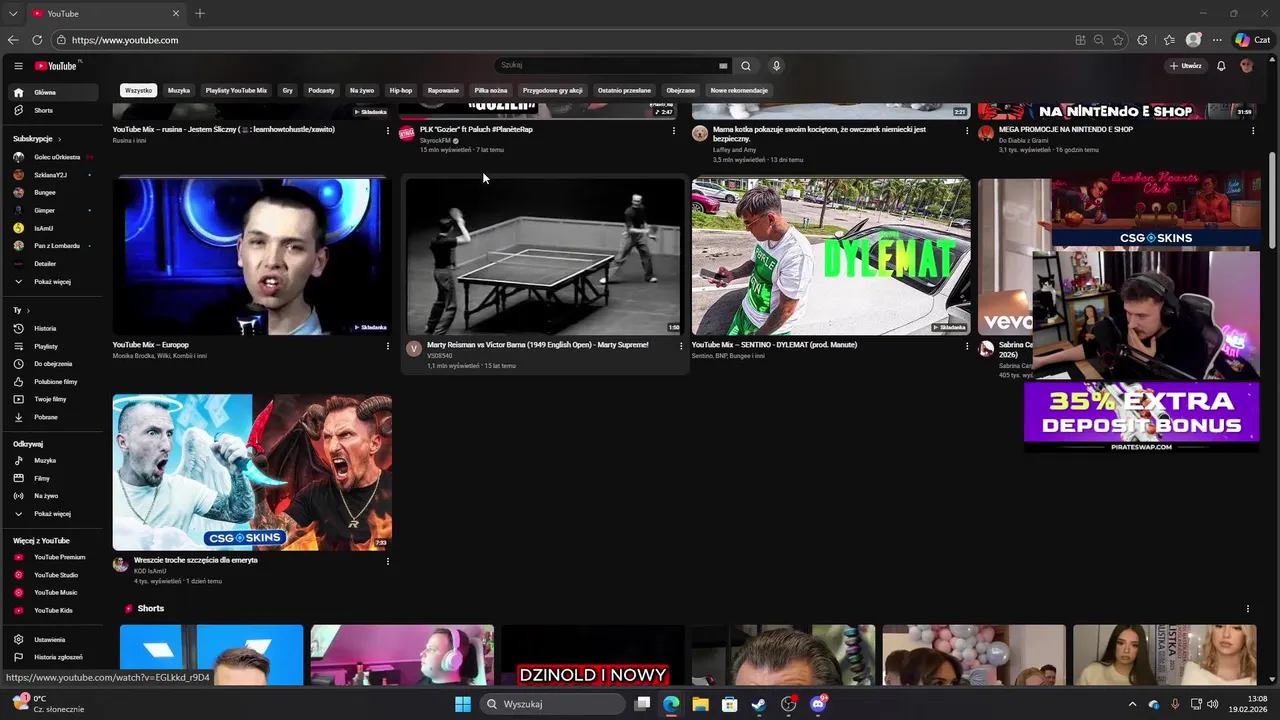1280x720 pixels.
Task: Open the Gimper subscription channel
Action: coord(52,210)
